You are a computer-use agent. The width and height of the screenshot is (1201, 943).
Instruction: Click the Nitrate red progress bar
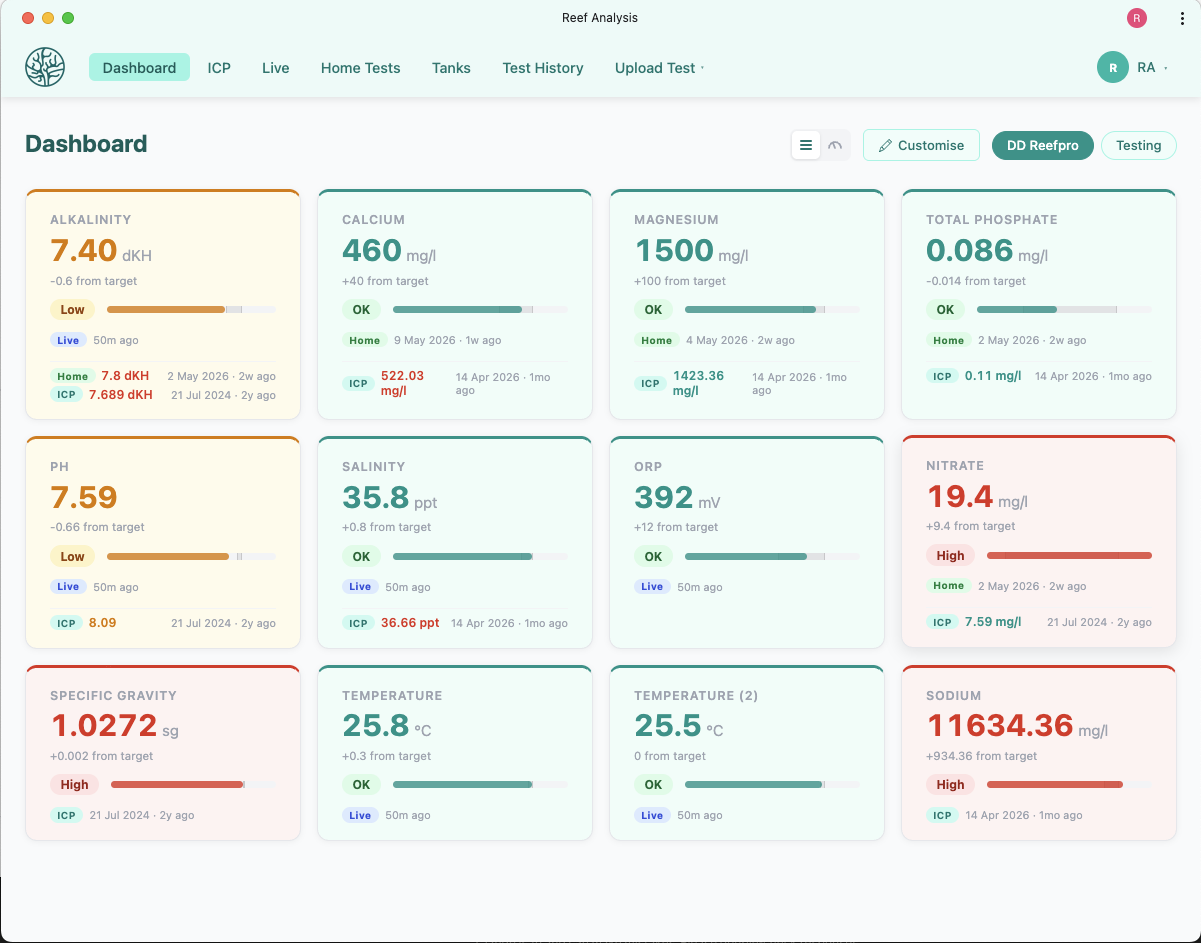[x=1069, y=556]
